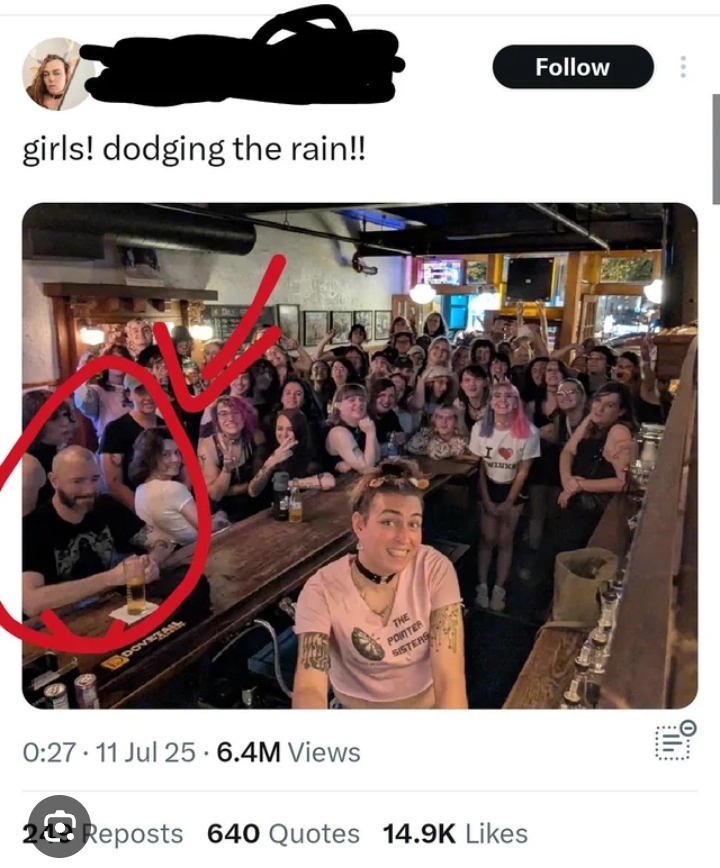Tap the camera lens search overlay icon
Screen dimensions: 720x868
[x=59, y=826]
